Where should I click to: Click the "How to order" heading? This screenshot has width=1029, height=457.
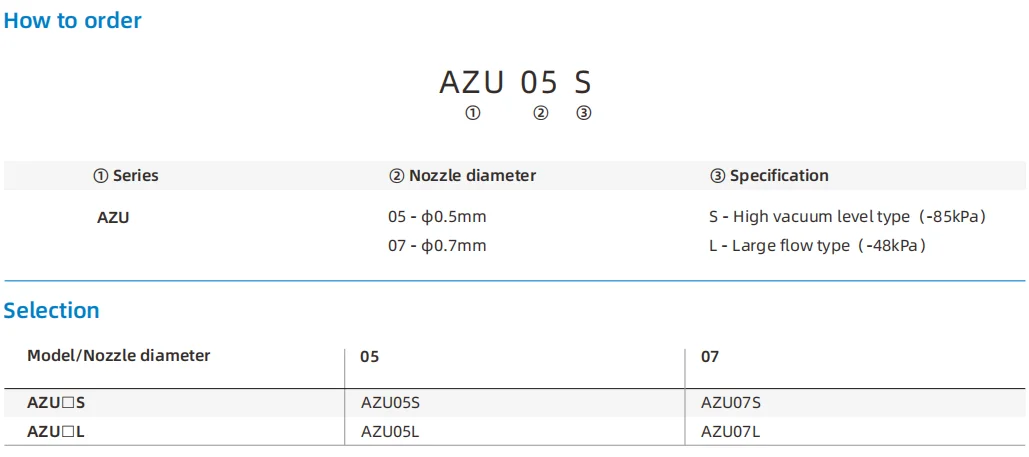tap(73, 20)
